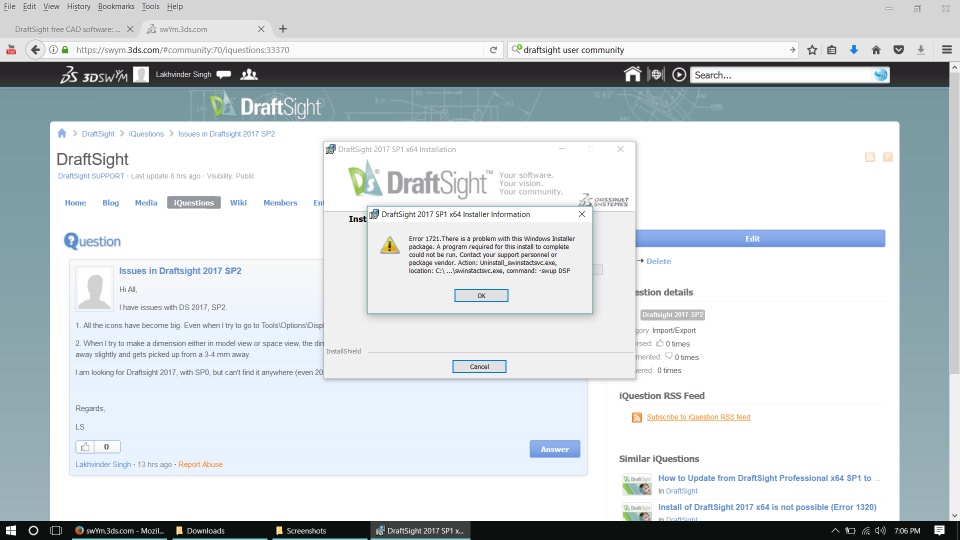Go to the Media tab
This screenshot has height=540, width=960.
click(146, 203)
